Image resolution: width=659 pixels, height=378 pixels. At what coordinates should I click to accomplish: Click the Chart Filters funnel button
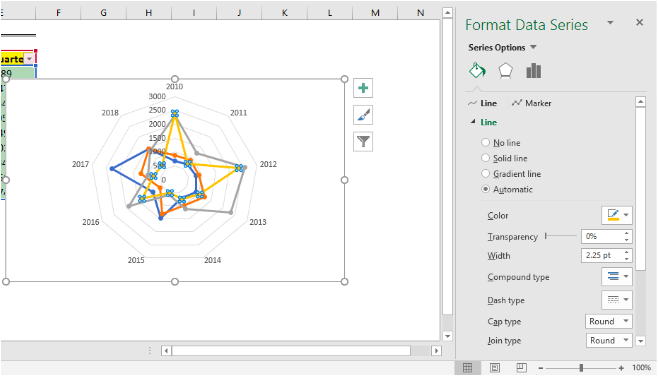tap(363, 142)
